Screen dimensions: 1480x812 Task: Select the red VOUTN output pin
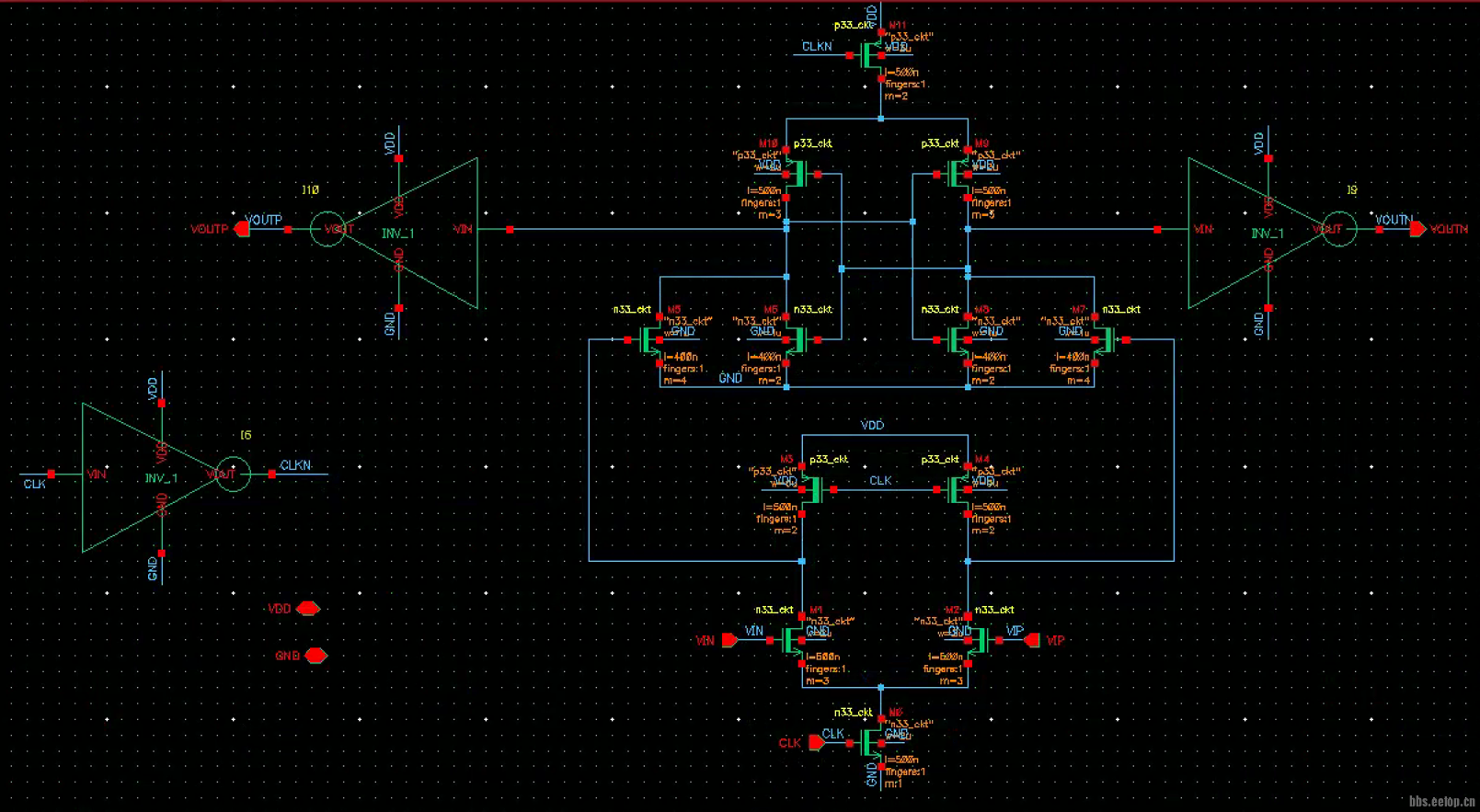click(1417, 229)
